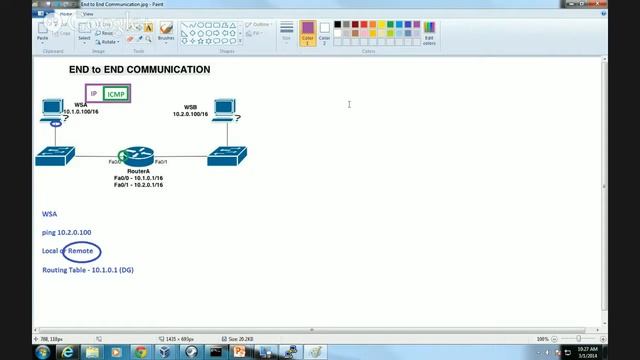This screenshot has height=360, width=640.
Task: Open Command Prompt from taskbar
Action: [x=216, y=352]
